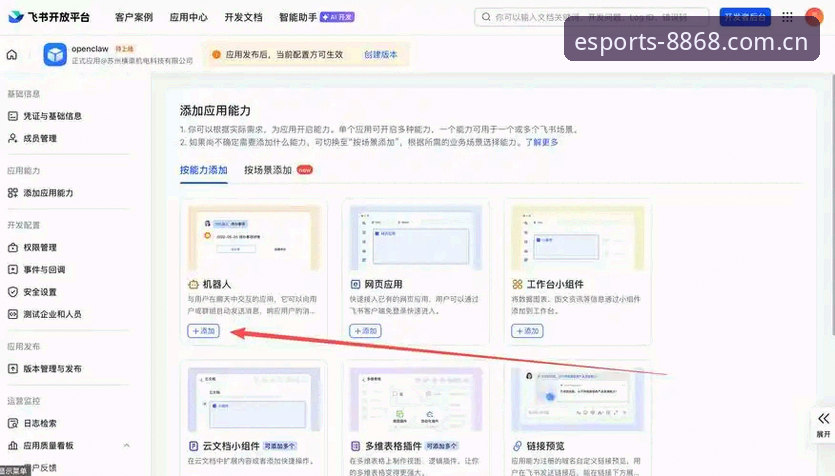The image size is (835, 476).
Task: Click the 工作台小组件 preview thumbnail
Action: (x=578, y=238)
